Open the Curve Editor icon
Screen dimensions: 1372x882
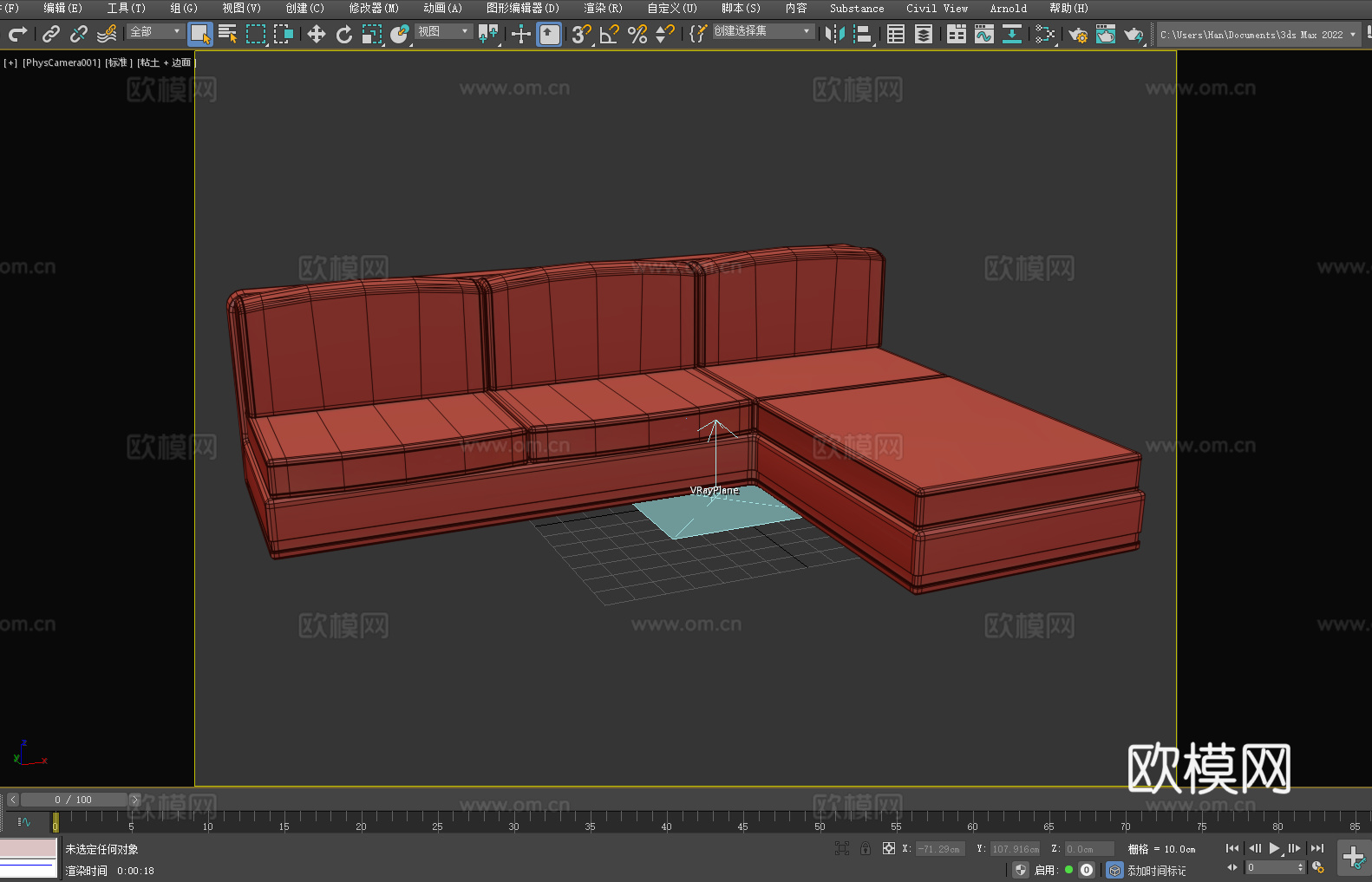click(984, 34)
